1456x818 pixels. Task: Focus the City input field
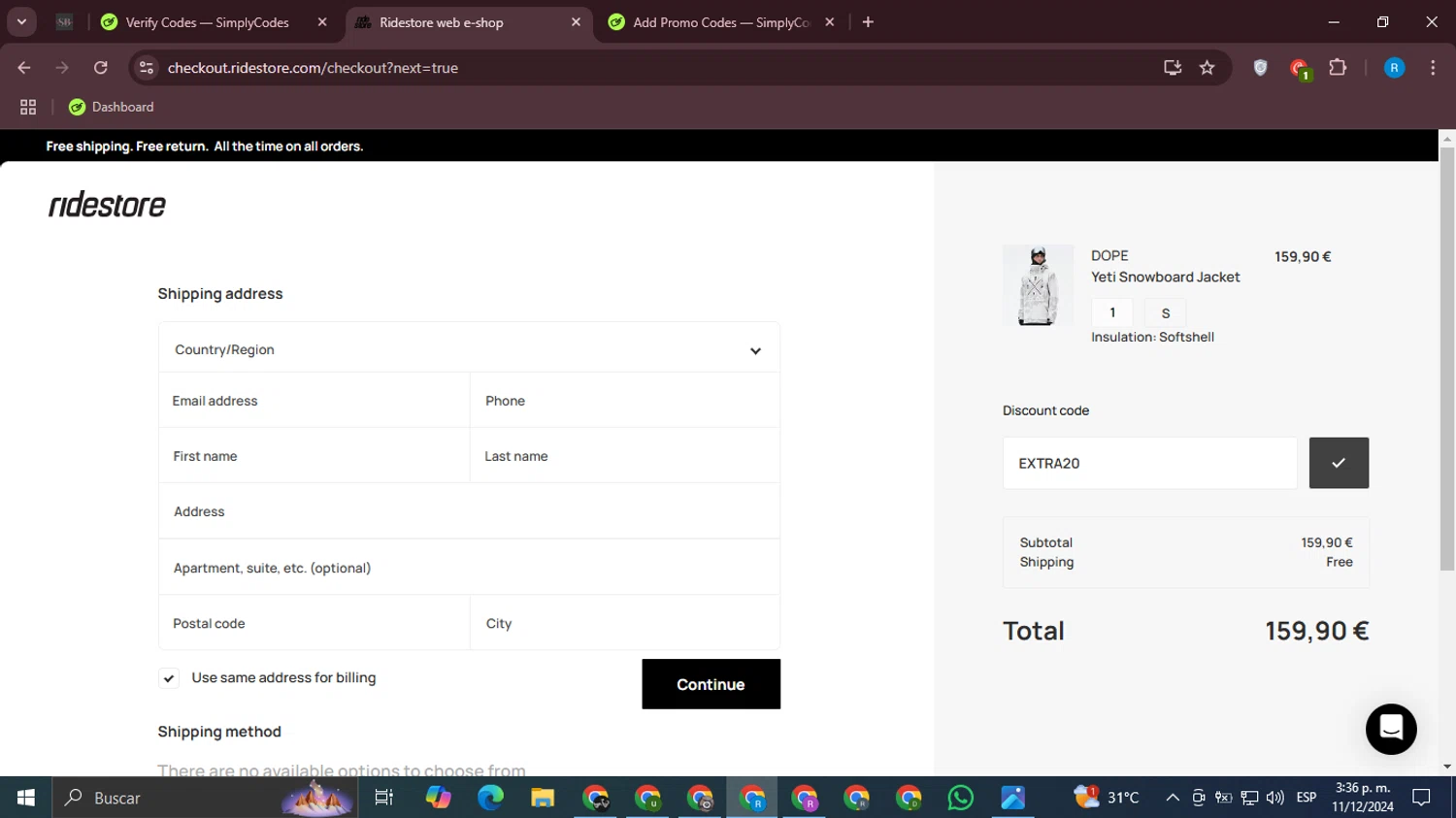click(x=624, y=623)
